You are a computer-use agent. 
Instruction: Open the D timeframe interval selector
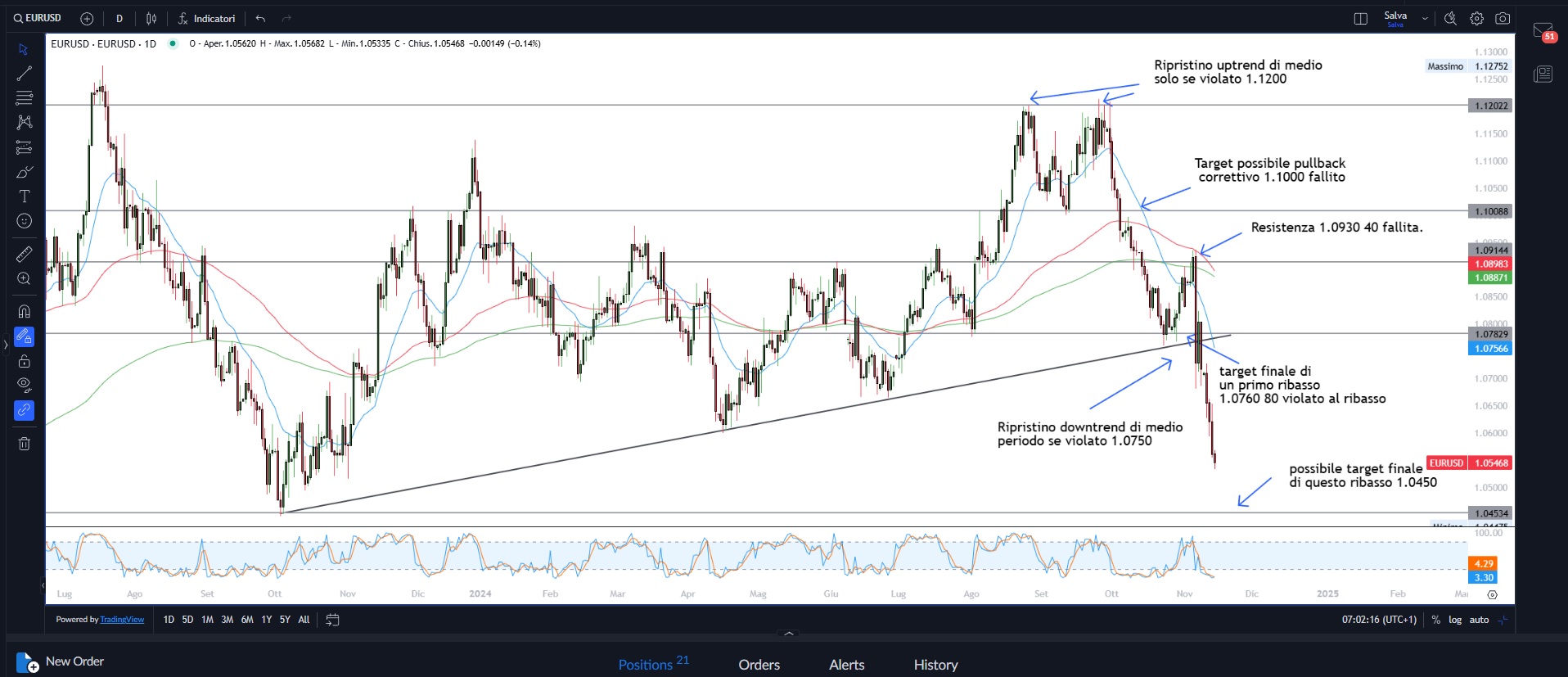(119, 18)
